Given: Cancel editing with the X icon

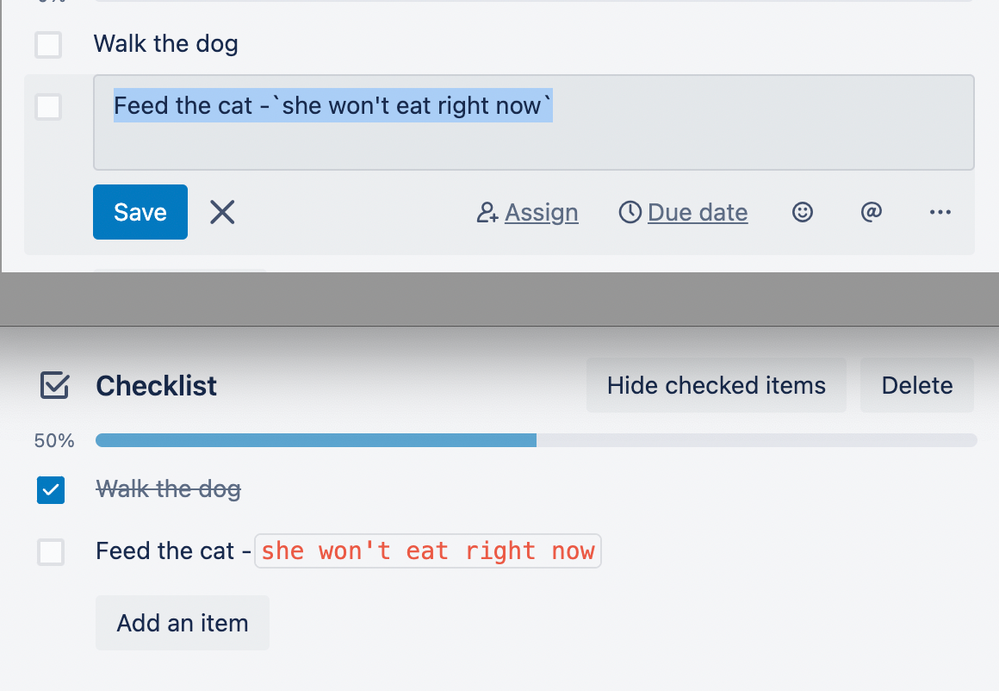Looking at the screenshot, I should [222, 212].
